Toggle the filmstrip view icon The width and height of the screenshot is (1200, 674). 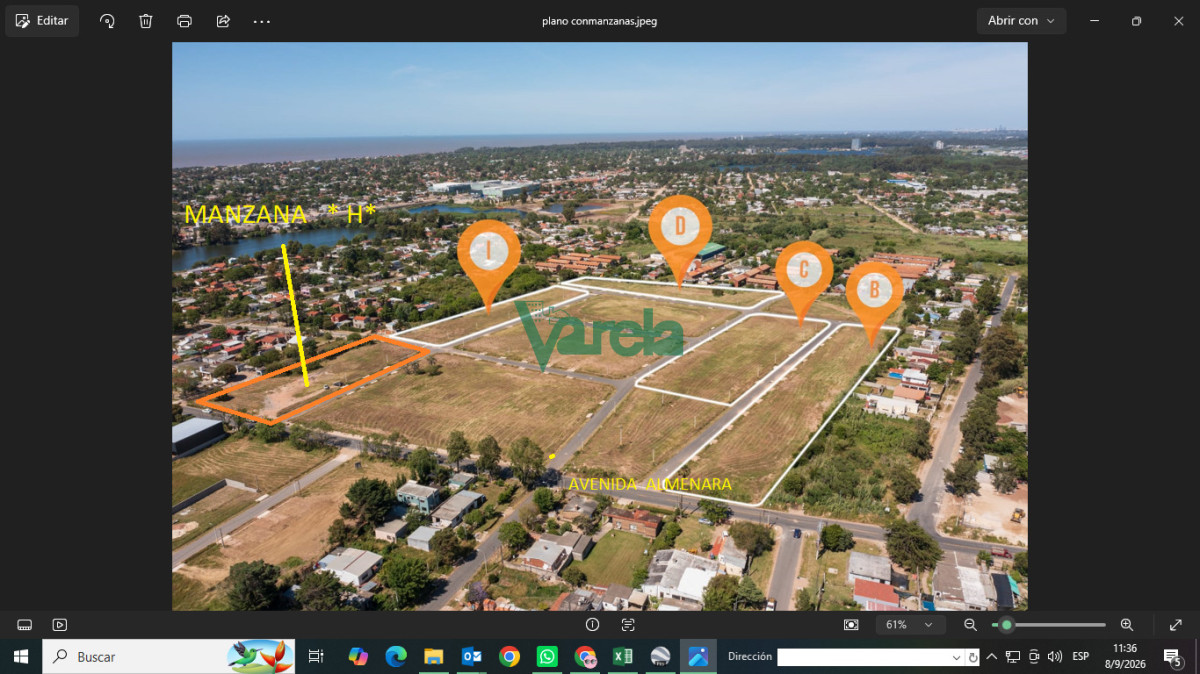coord(25,625)
